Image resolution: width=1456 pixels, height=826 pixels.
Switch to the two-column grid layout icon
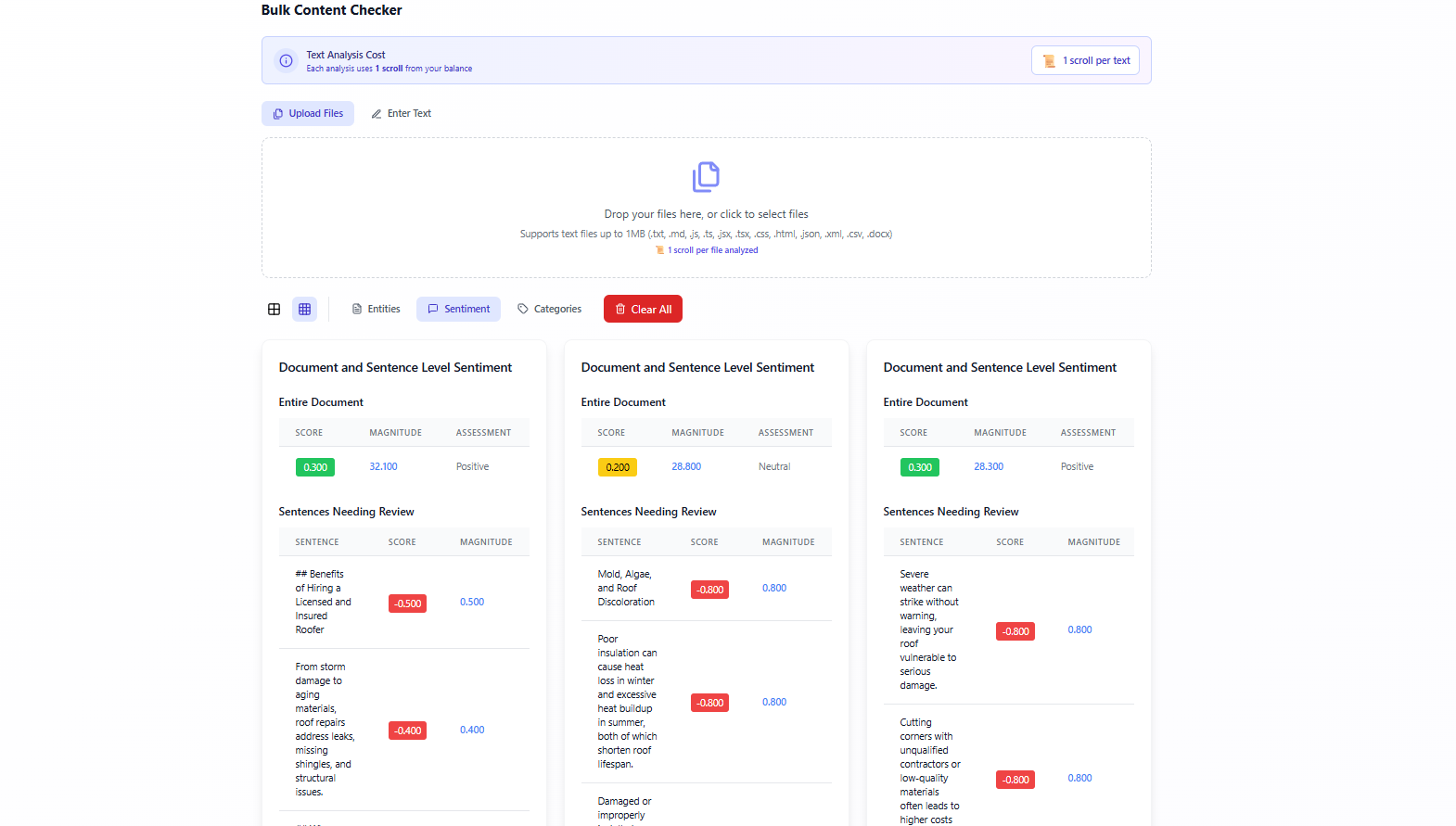274,310
